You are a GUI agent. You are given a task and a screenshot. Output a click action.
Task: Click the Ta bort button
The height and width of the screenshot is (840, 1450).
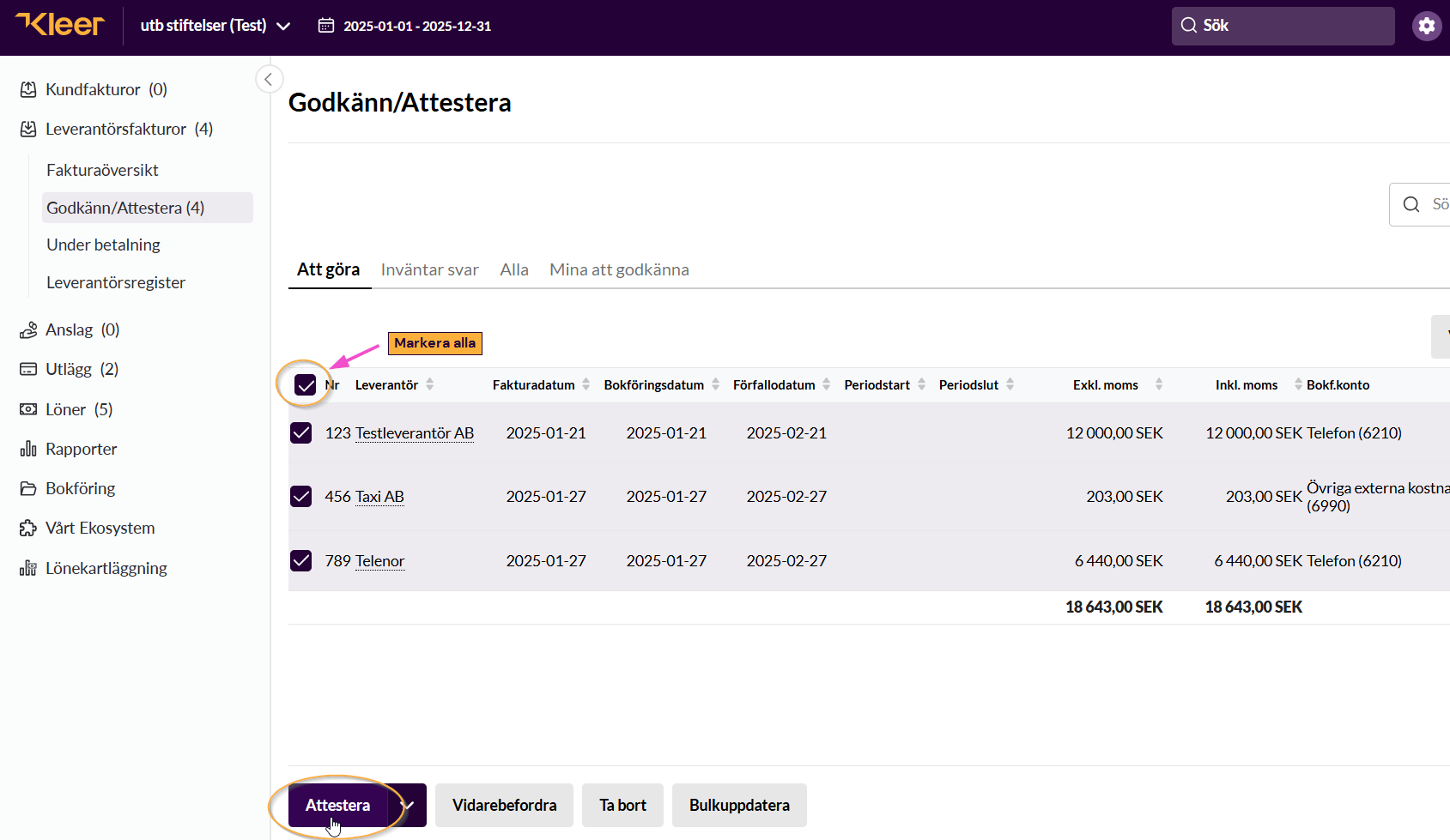pyautogui.click(x=622, y=806)
